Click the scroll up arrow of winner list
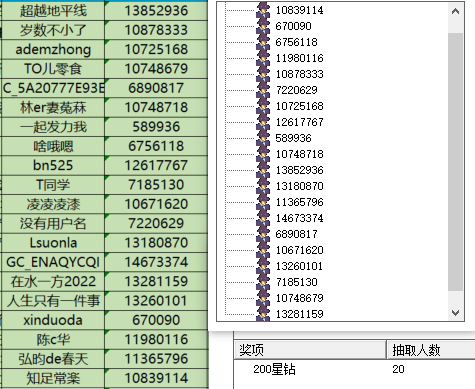475x389 pixels. click(x=455, y=11)
